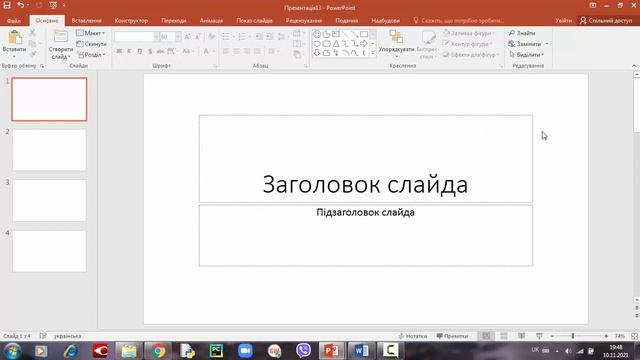This screenshot has width=640, height=360.
Task: Increase font size icon
Action: pos(187,37)
